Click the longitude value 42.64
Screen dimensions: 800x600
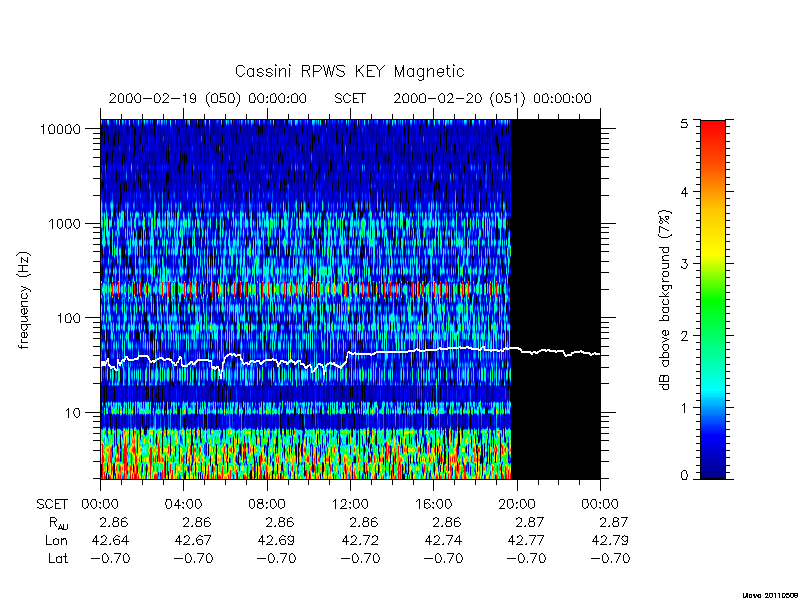pyautogui.click(x=110, y=540)
